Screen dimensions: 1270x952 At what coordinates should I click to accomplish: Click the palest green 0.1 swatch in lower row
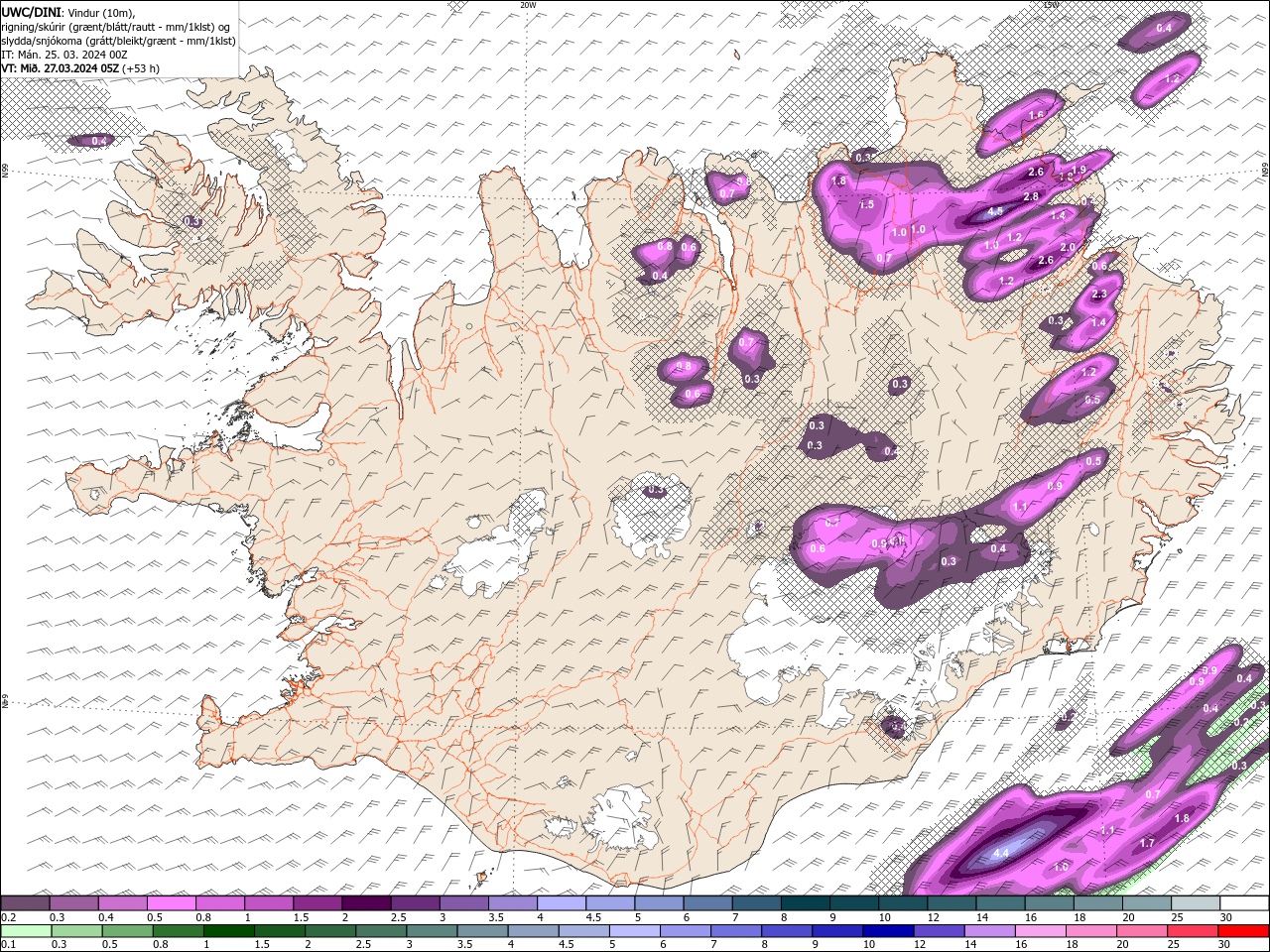(25, 931)
